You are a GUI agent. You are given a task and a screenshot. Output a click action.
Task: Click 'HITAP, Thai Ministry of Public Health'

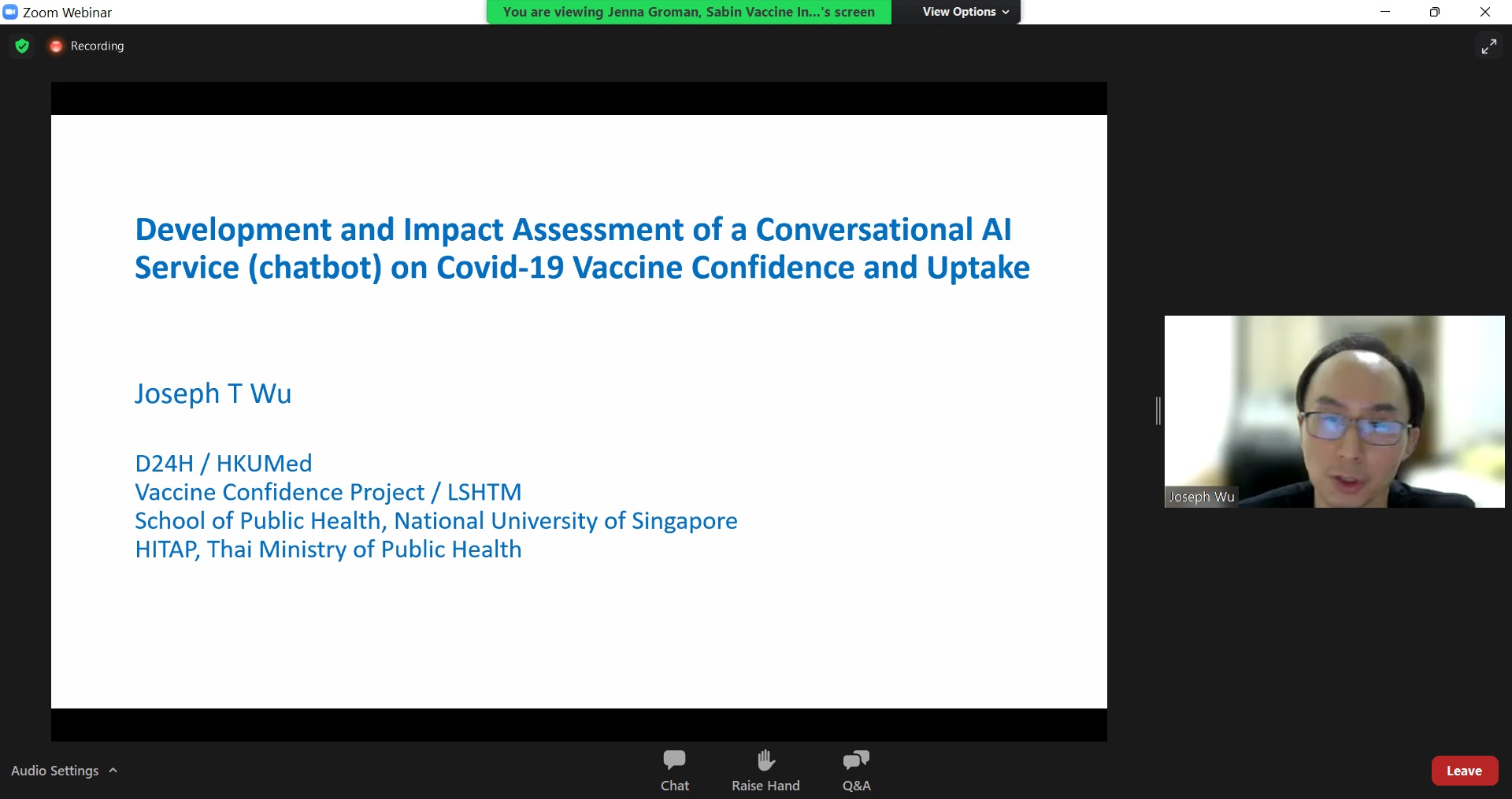(328, 549)
